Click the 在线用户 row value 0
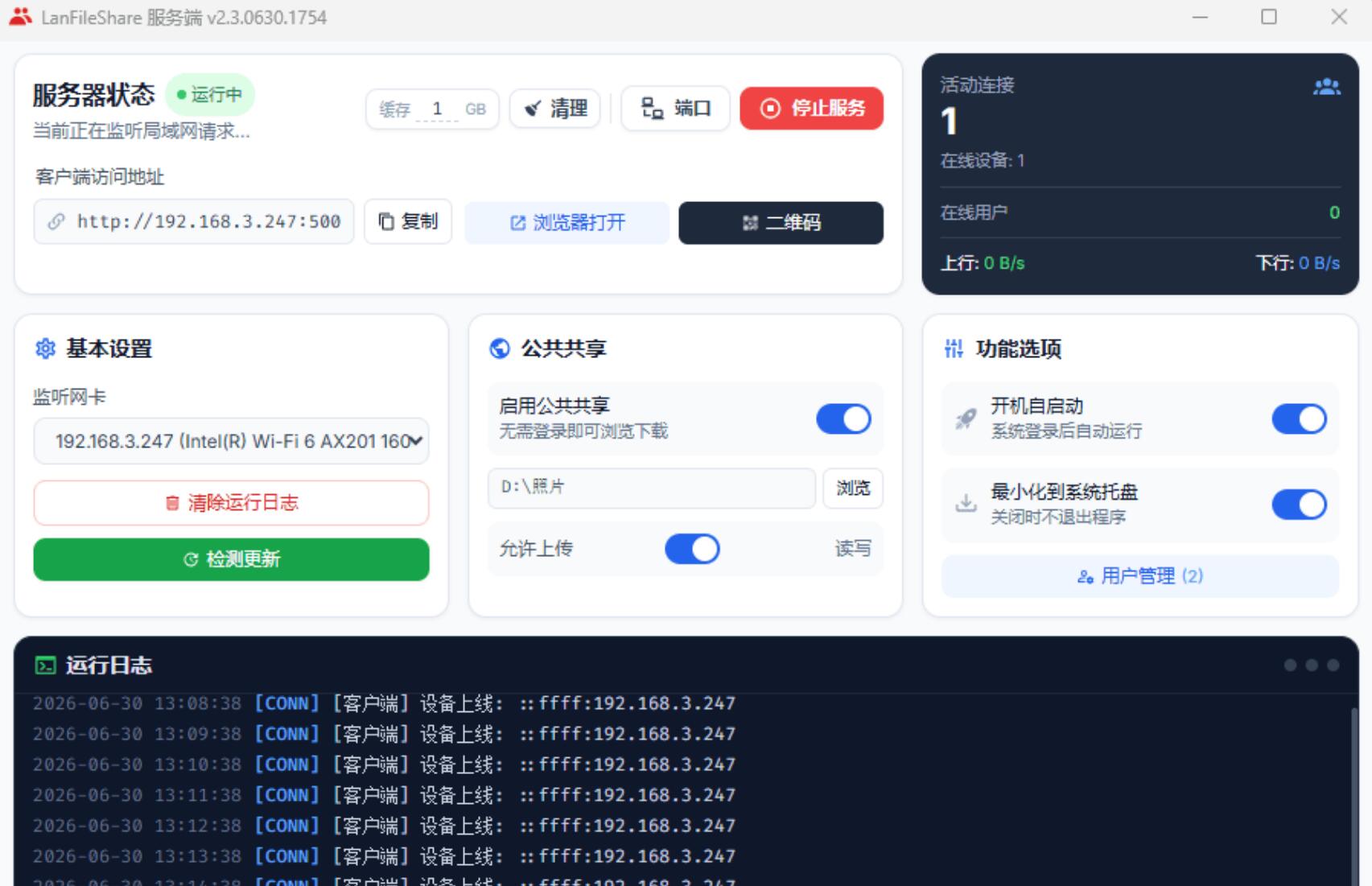Image resolution: width=1372 pixels, height=886 pixels. point(1334,212)
